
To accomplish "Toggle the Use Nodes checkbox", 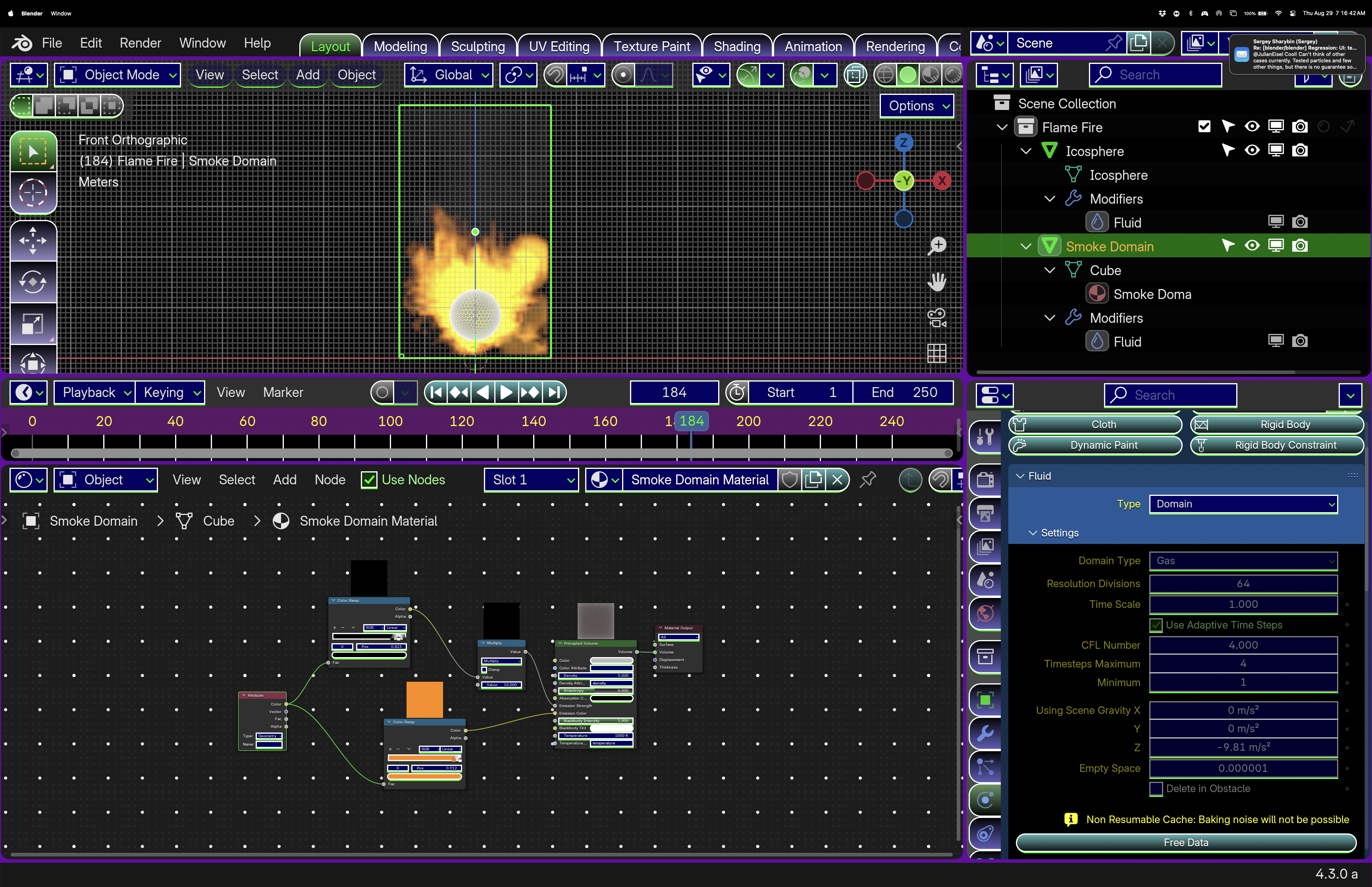I will pos(368,480).
